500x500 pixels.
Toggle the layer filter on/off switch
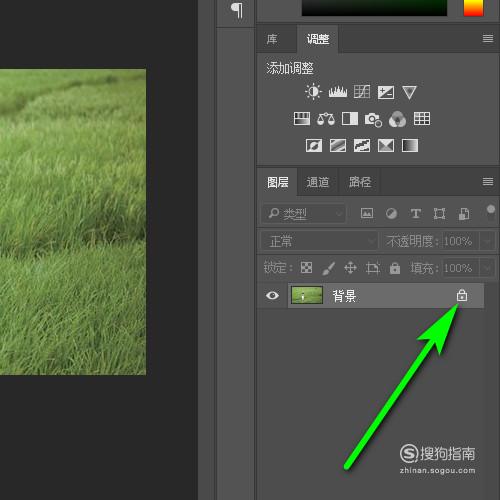pos(491,213)
